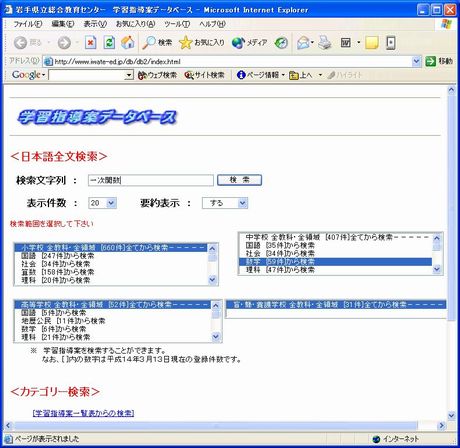Click the Print icon in toolbar
Viewport: 460px width, 448px height.
325,43
